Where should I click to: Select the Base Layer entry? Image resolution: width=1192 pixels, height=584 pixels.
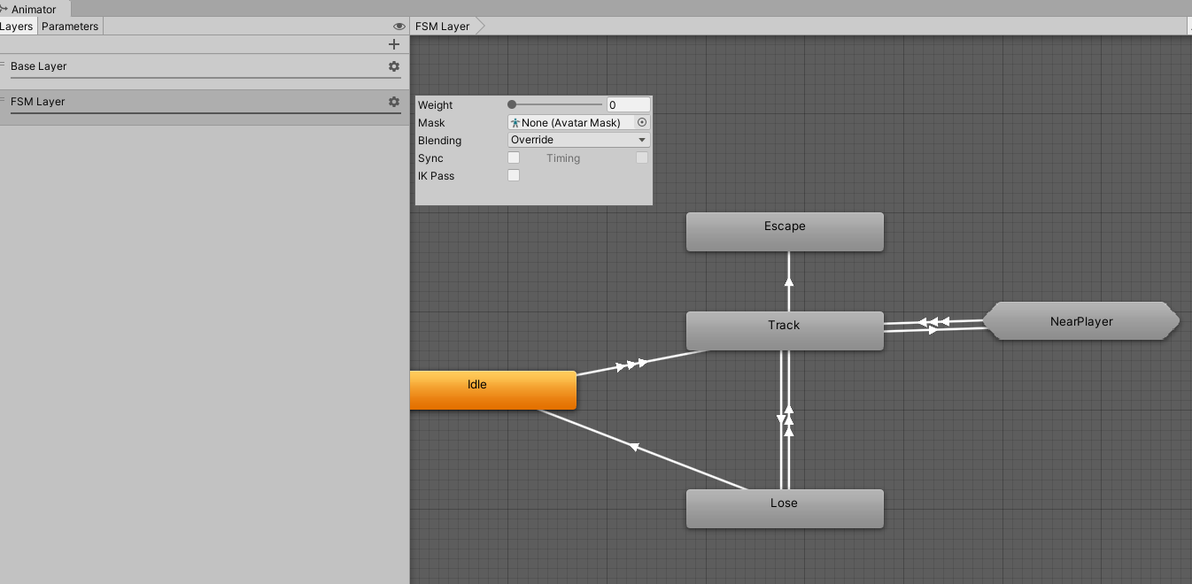click(201, 67)
